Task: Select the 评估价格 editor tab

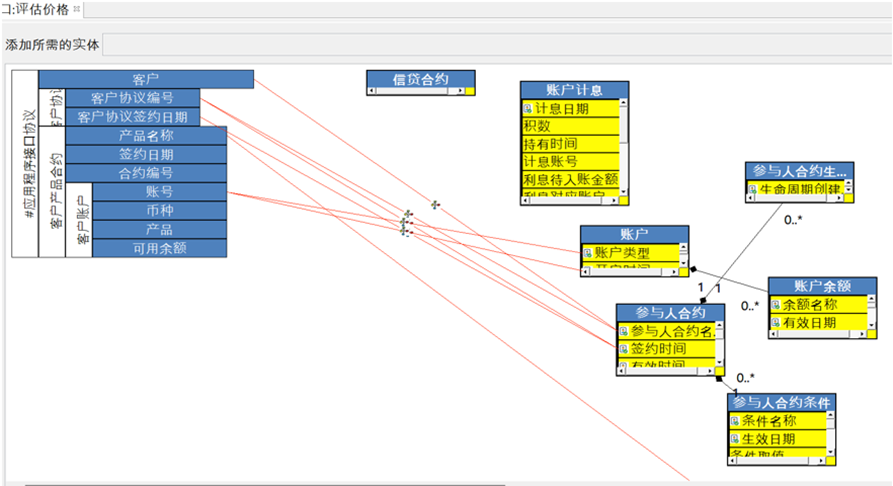Action: coord(36,9)
